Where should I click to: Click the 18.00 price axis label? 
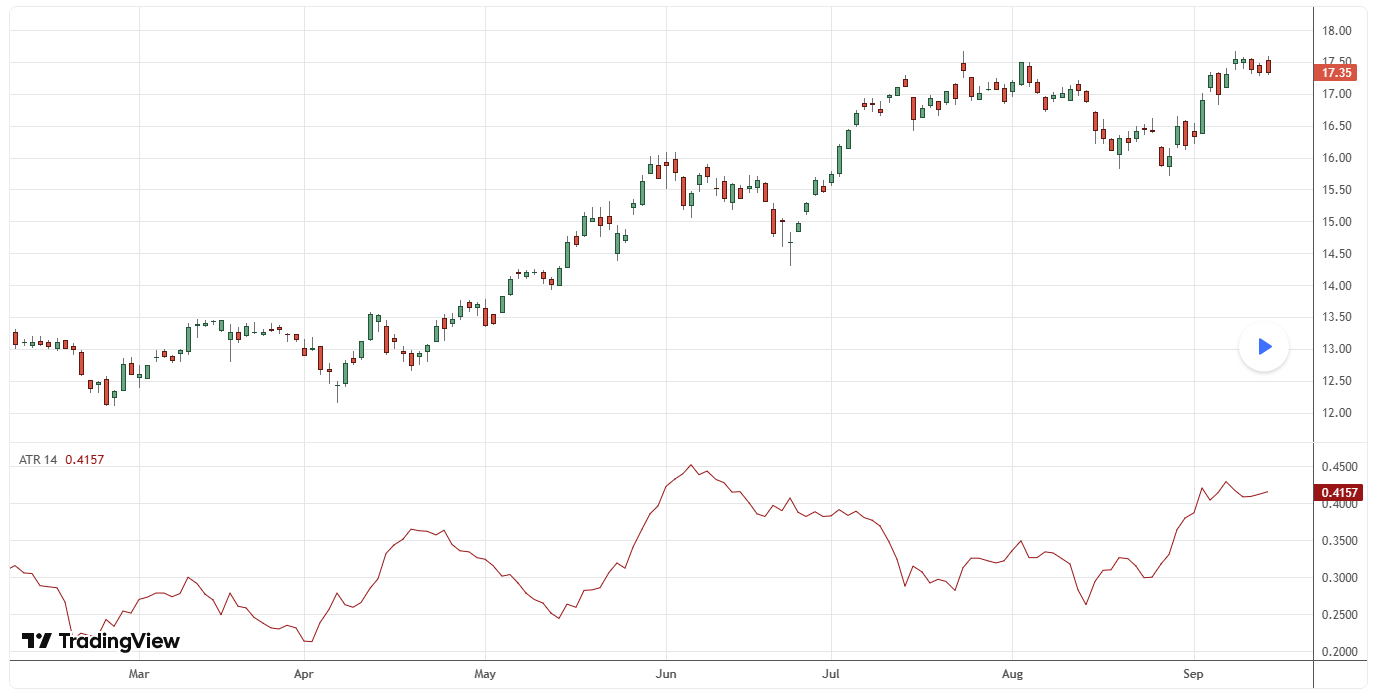coord(1337,31)
